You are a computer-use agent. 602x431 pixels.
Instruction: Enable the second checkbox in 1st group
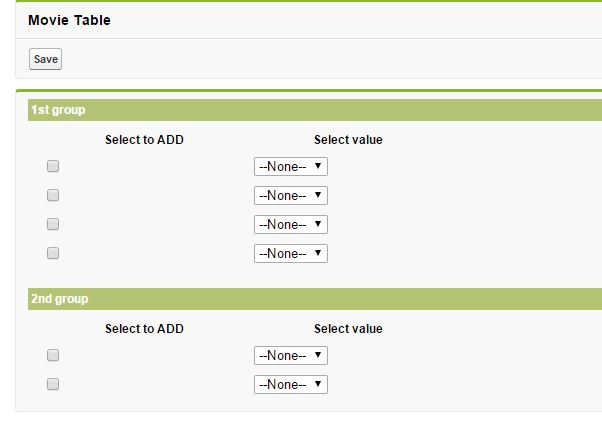[53, 195]
